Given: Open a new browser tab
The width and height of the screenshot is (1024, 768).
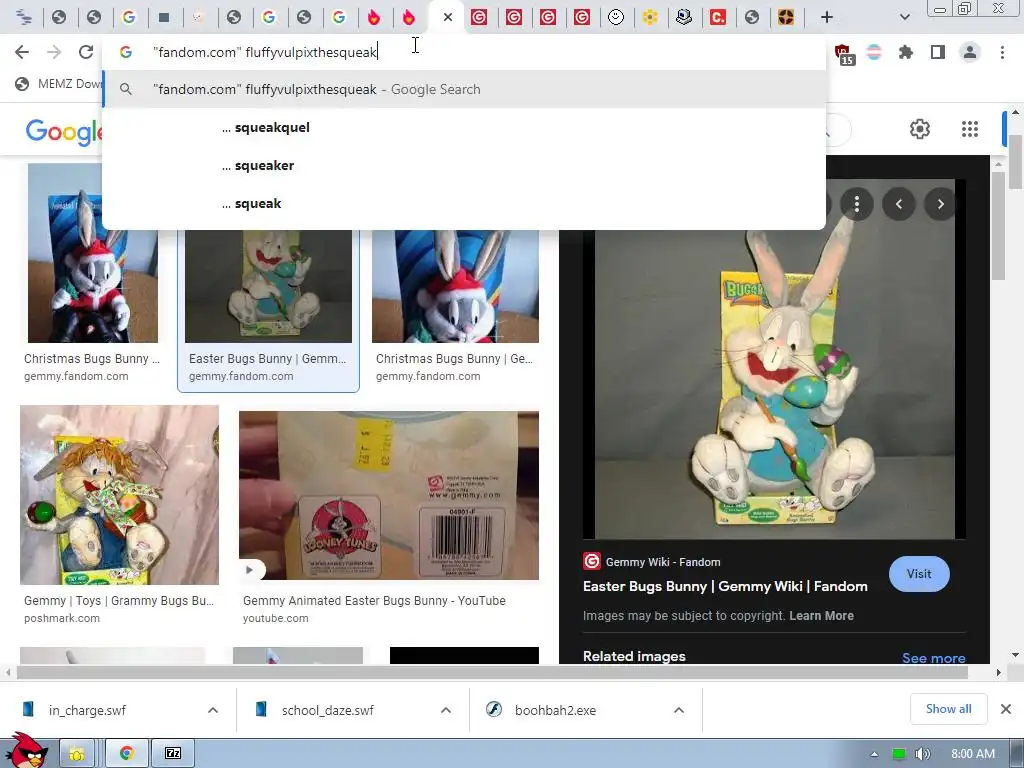Looking at the screenshot, I should [x=827, y=18].
